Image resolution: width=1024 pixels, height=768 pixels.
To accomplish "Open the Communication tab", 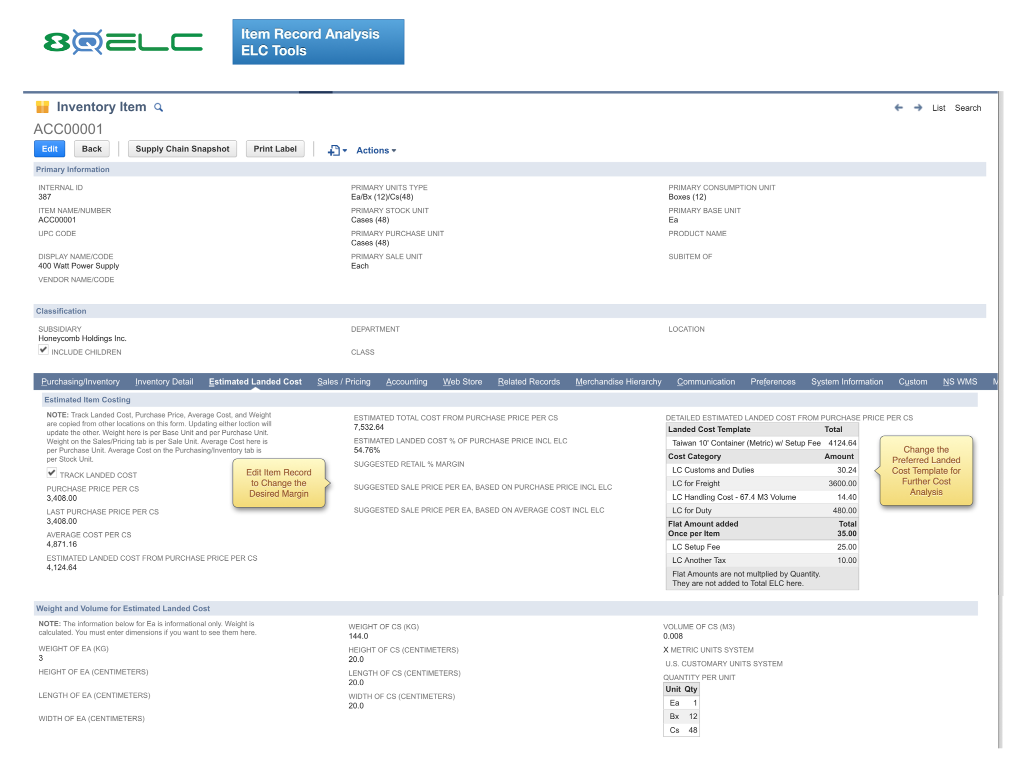I will pos(705,382).
